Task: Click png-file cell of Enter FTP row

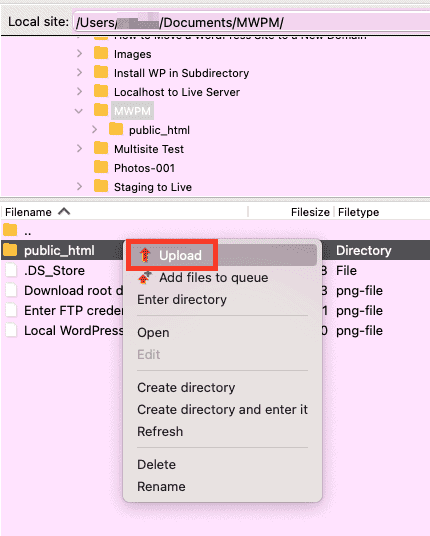Action: 359,310
